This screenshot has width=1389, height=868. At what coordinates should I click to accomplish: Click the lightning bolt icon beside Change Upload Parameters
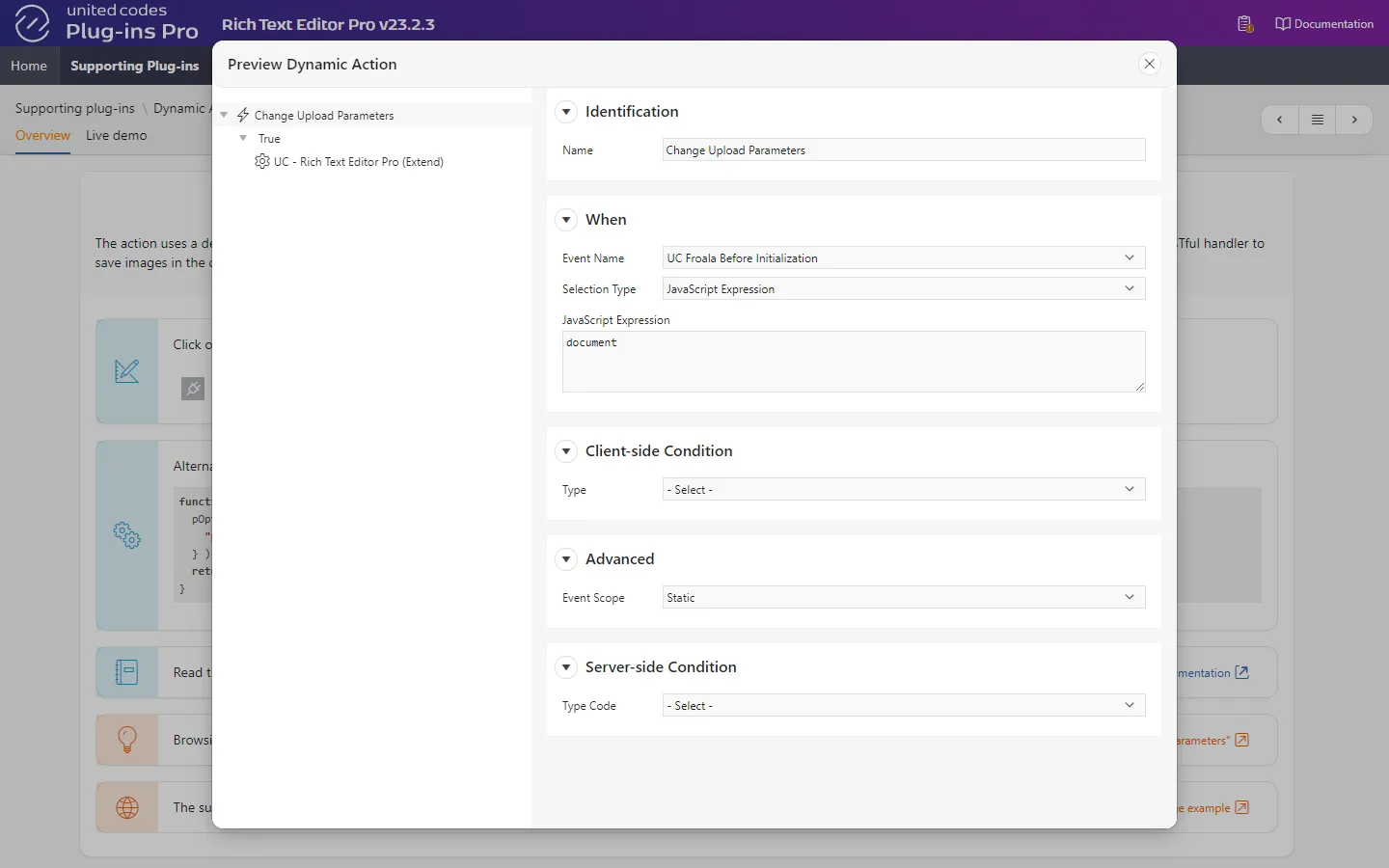(x=243, y=115)
